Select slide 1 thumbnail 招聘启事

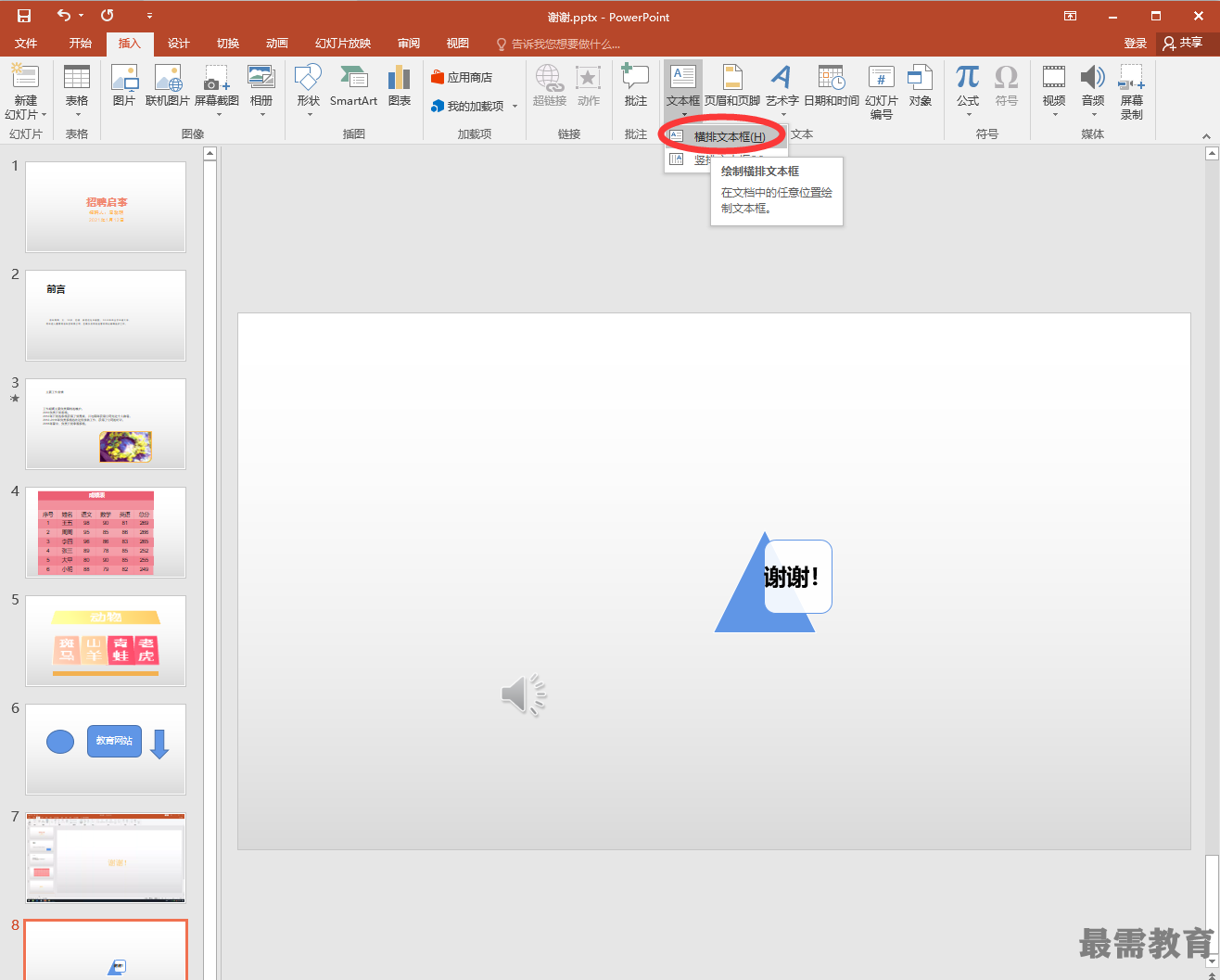(106, 207)
